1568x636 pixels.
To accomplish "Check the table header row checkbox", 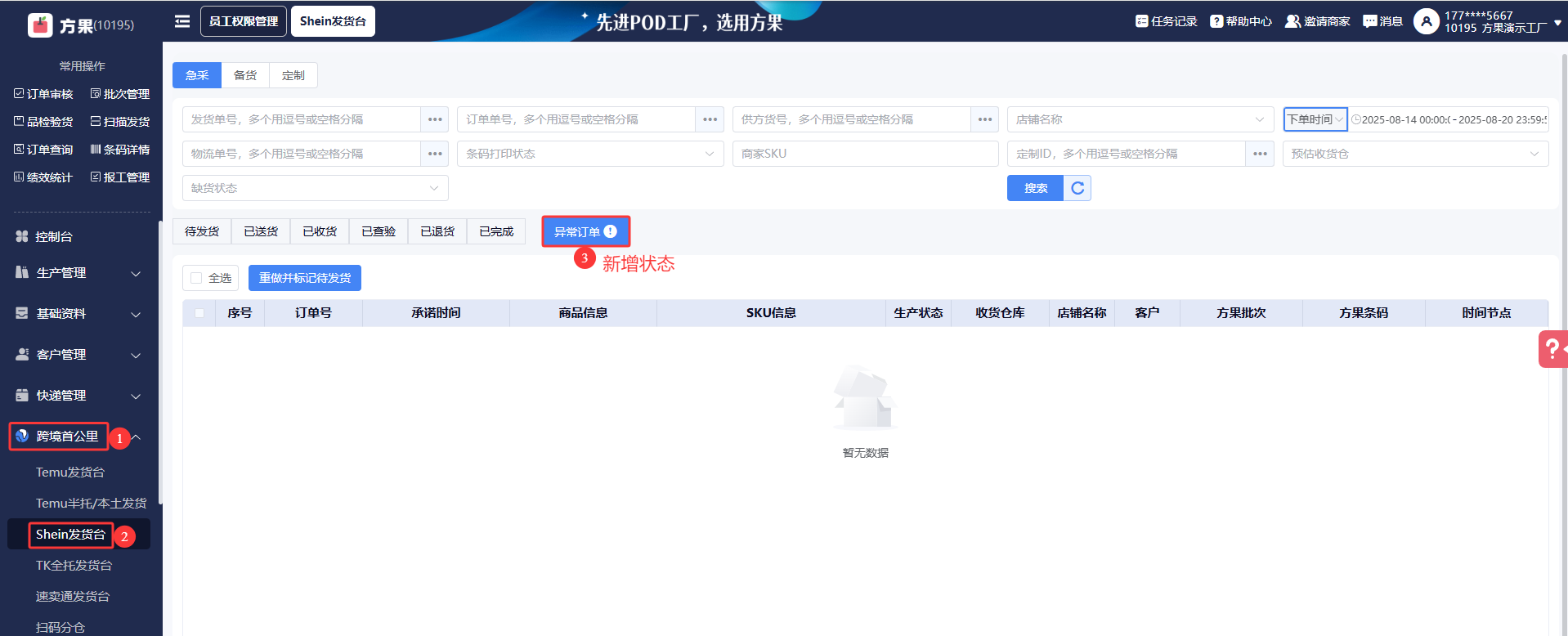I will point(199,313).
